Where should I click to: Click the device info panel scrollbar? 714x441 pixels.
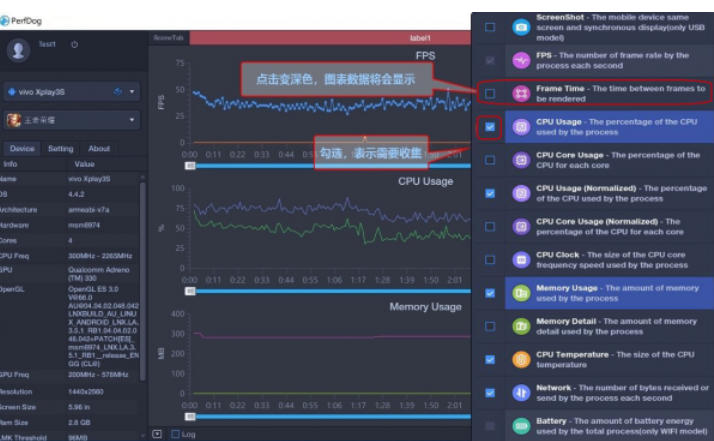tap(143, 281)
